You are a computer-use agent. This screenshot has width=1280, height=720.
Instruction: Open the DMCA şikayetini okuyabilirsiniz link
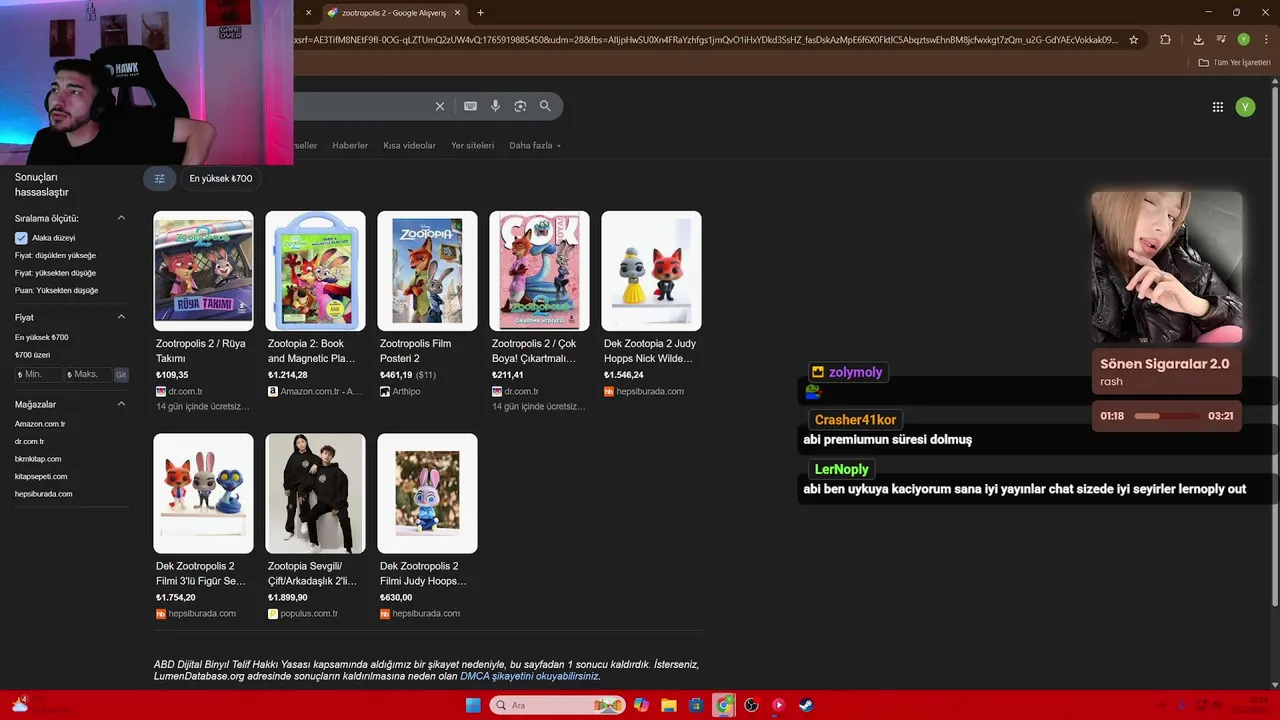(x=529, y=676)
